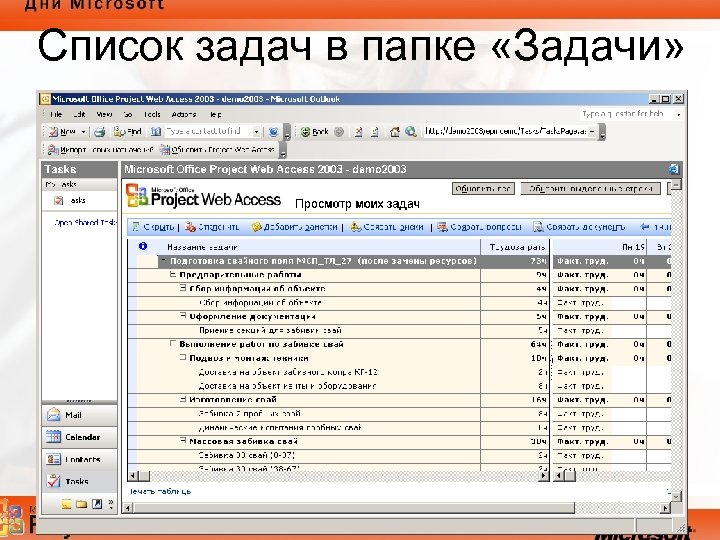The image size is (720, 540).
Task: Click the Type a question for help box
Action: tap(626, 114)
